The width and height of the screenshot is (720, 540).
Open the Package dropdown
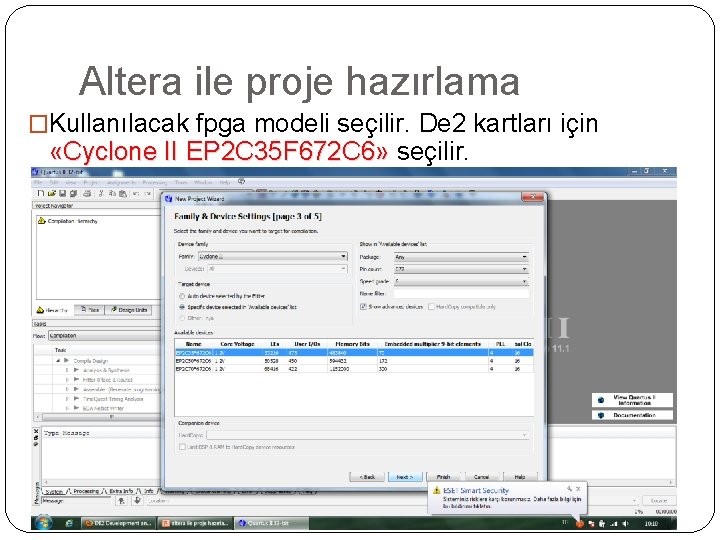[461, 257]
